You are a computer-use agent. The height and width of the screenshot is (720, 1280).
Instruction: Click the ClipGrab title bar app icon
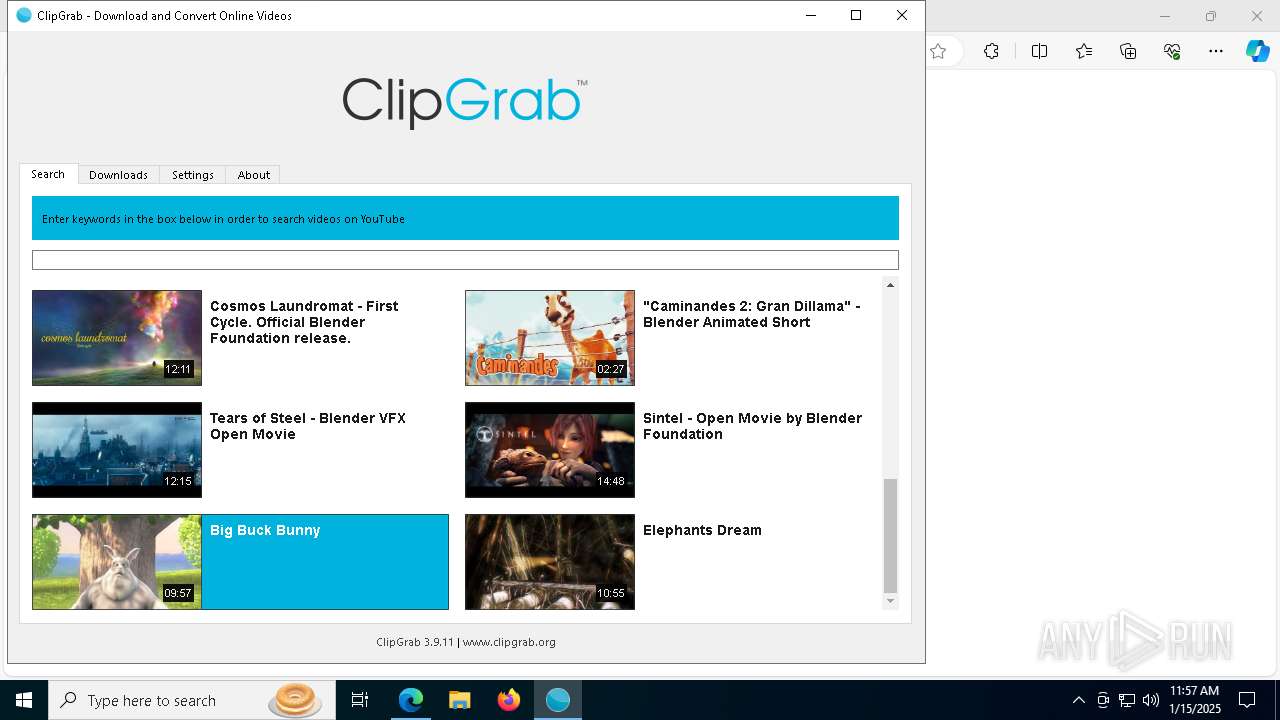click(24, 15)
